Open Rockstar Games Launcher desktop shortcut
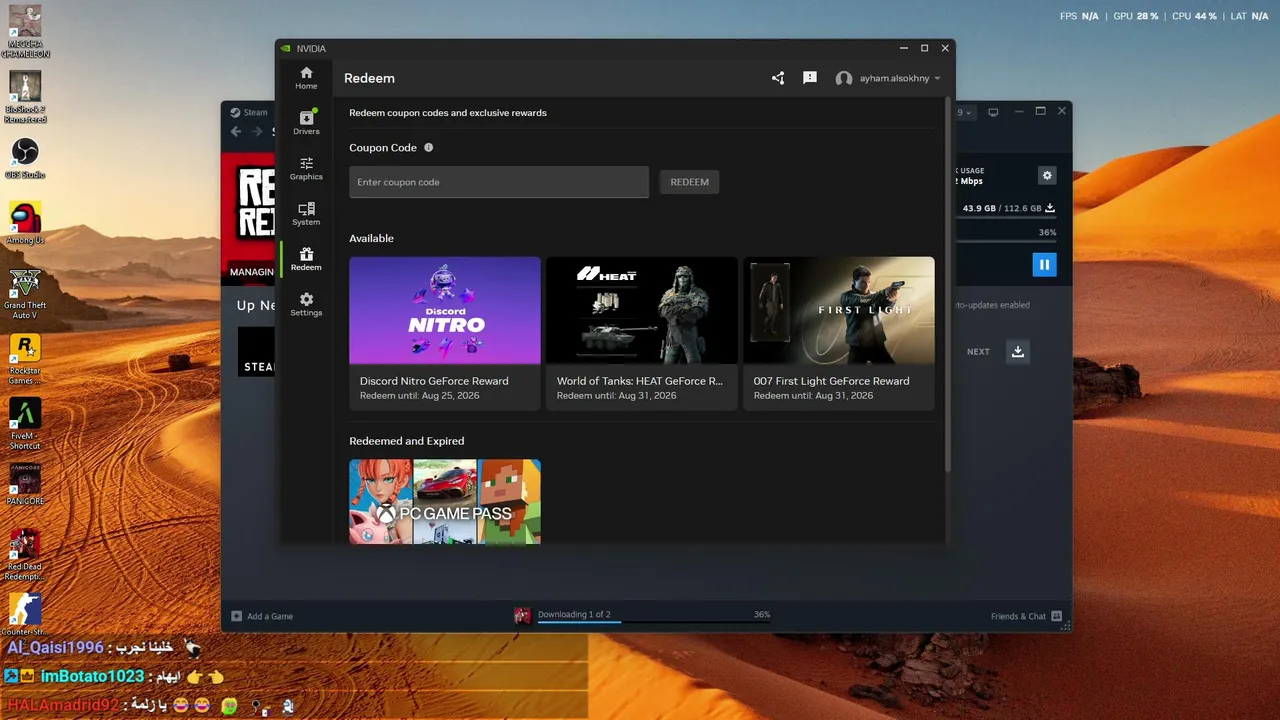 25,360
